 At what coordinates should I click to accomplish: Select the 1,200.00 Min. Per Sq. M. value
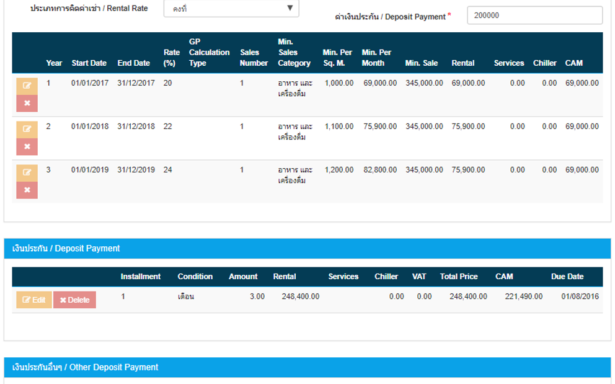339,170
